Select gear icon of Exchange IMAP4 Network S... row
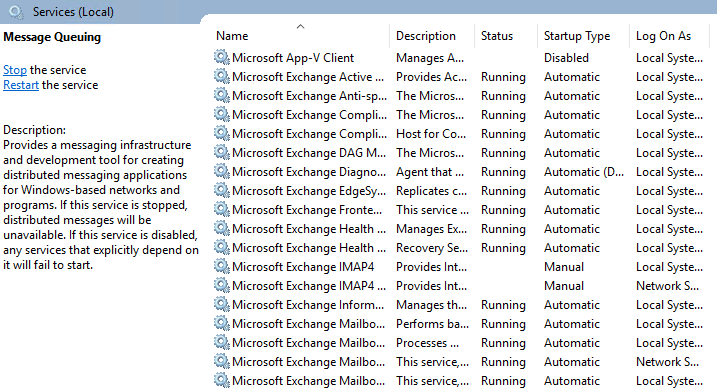This screenshot has height=391, width=717. click(x=222, y=285)
